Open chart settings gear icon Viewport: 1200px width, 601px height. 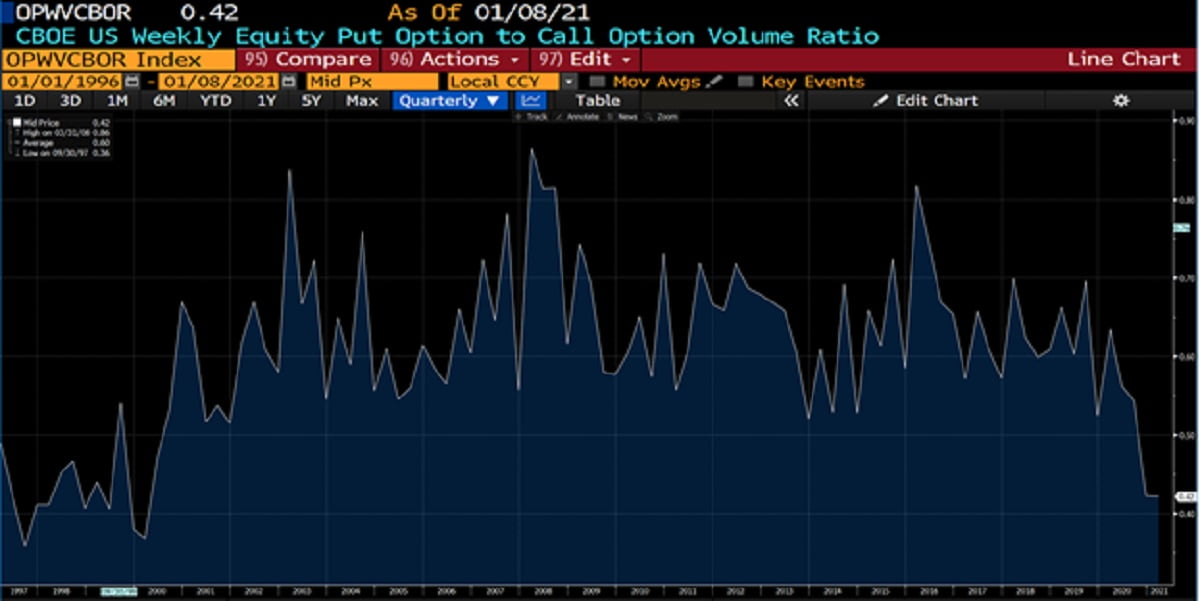coord(1121,100)
